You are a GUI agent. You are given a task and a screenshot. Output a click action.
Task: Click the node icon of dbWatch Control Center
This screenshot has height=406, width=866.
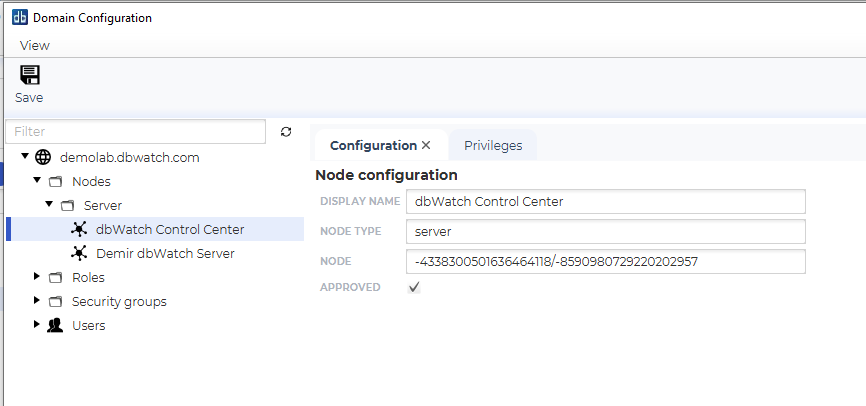click(79, 229)
